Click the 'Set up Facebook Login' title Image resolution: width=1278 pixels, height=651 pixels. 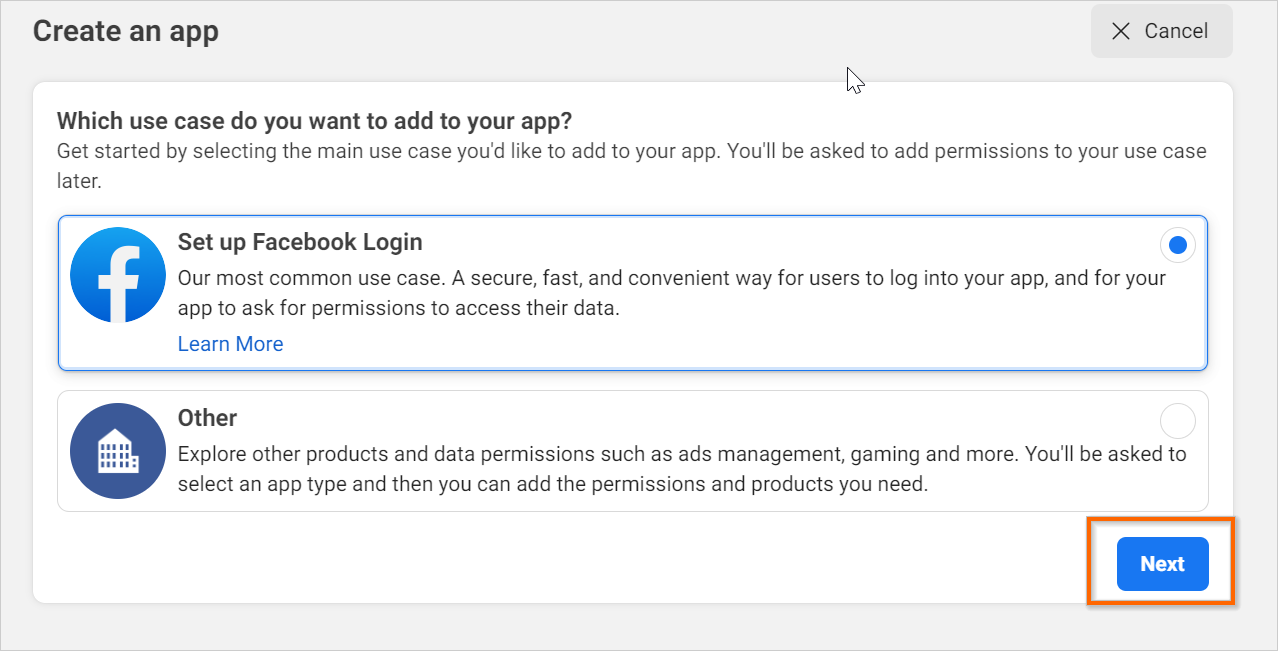pos(300,242)
